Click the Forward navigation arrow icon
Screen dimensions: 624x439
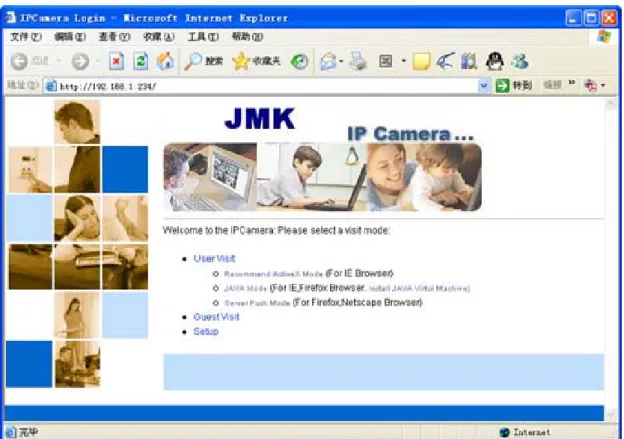click(x=80, y=61)
